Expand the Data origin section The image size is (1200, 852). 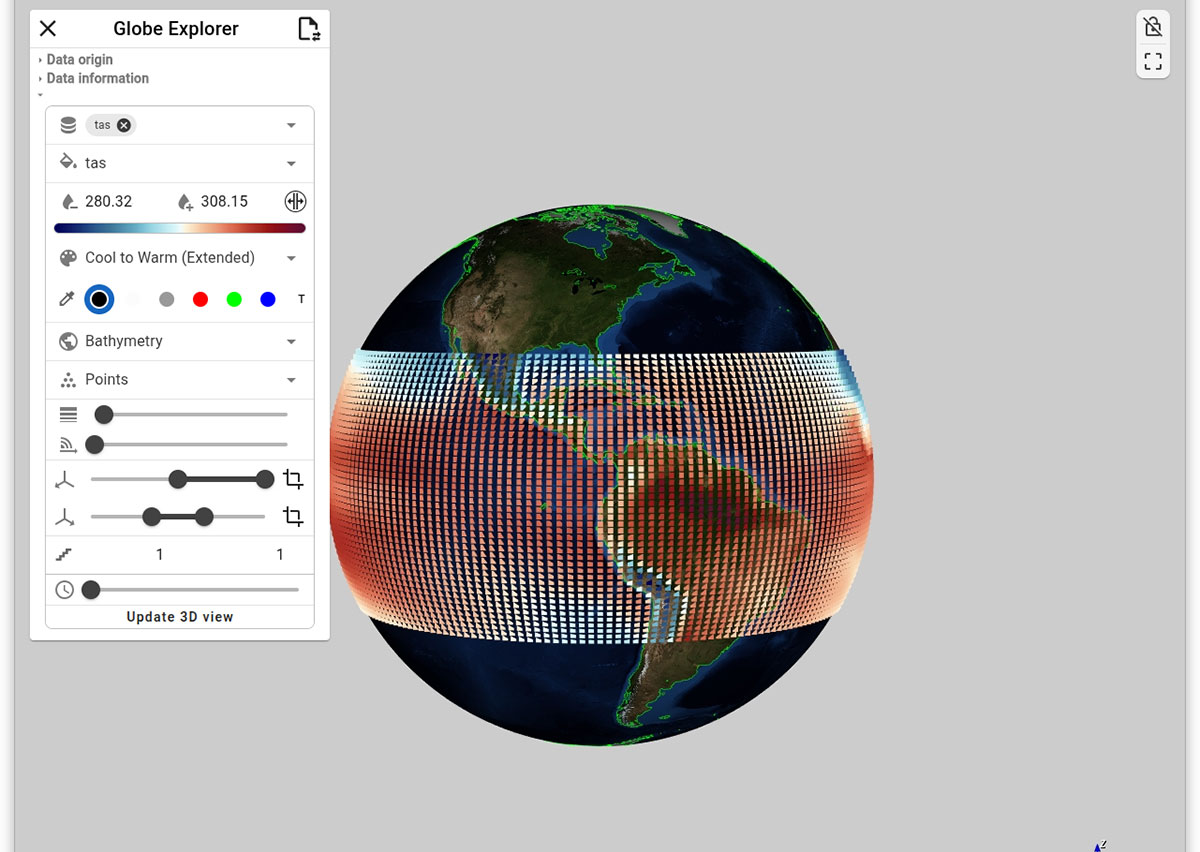click(x=78, y=59)
